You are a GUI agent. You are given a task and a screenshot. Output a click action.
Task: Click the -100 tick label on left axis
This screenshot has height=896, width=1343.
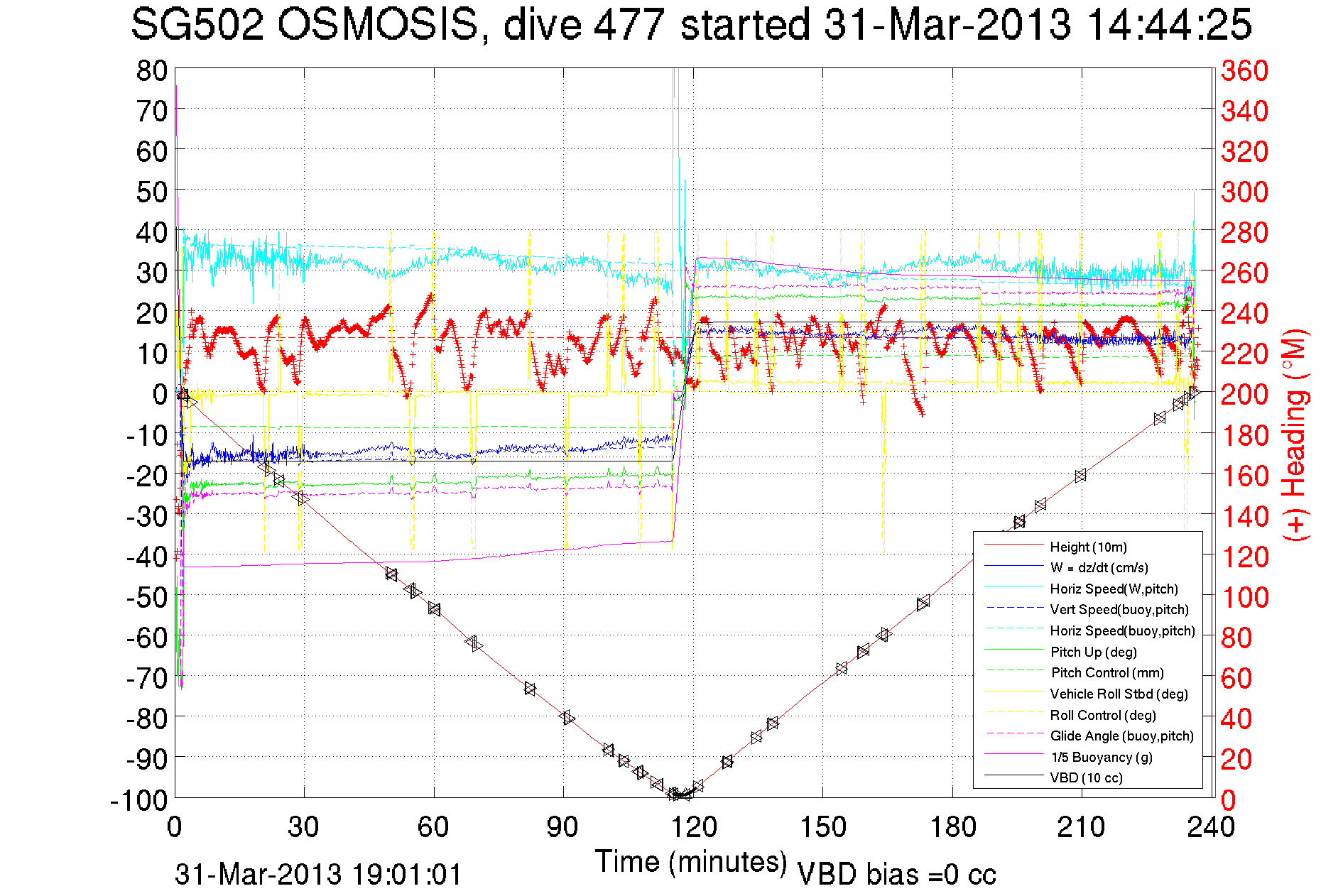tap(138, 800)
